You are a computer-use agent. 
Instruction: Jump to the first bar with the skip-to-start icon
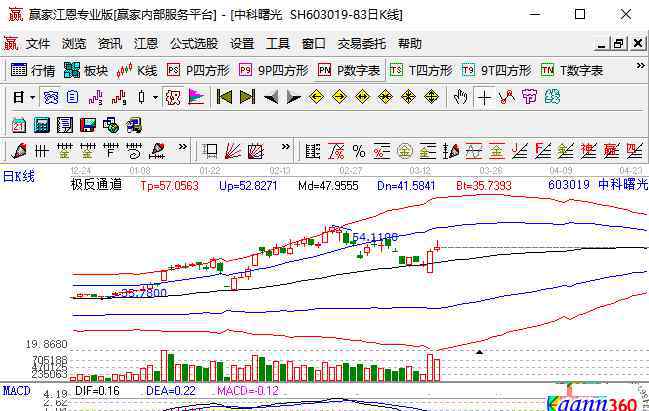pos(224,97)
